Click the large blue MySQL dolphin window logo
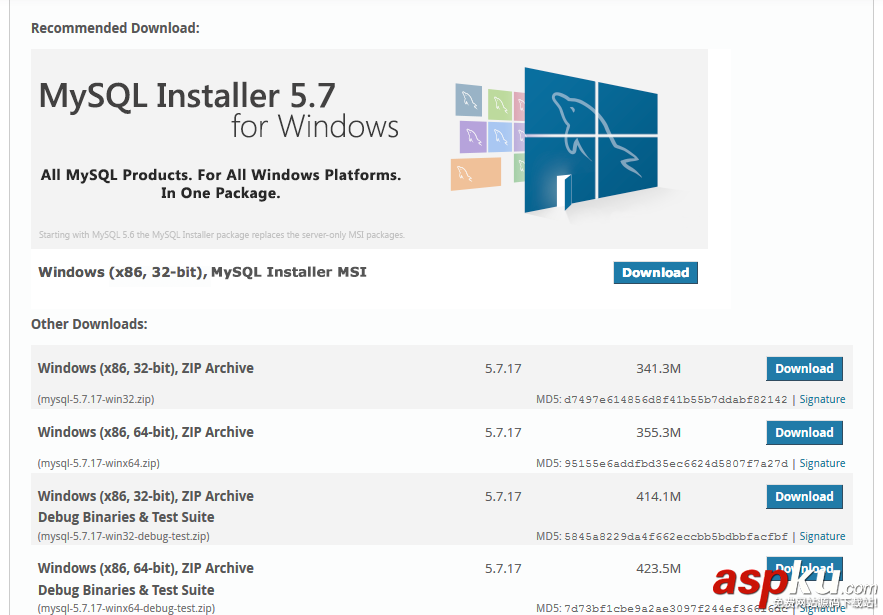 (590, 138)
